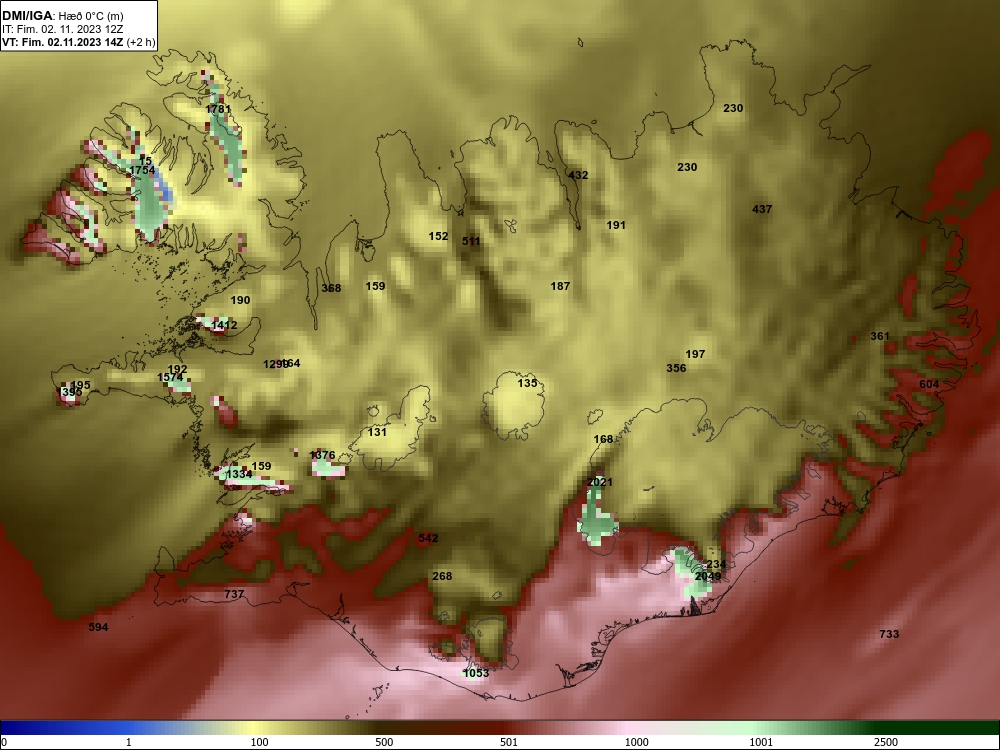Click the 268 height label
Viewport: 1000px width, 750px height.
pyautogui.click(x=443, y=577)
